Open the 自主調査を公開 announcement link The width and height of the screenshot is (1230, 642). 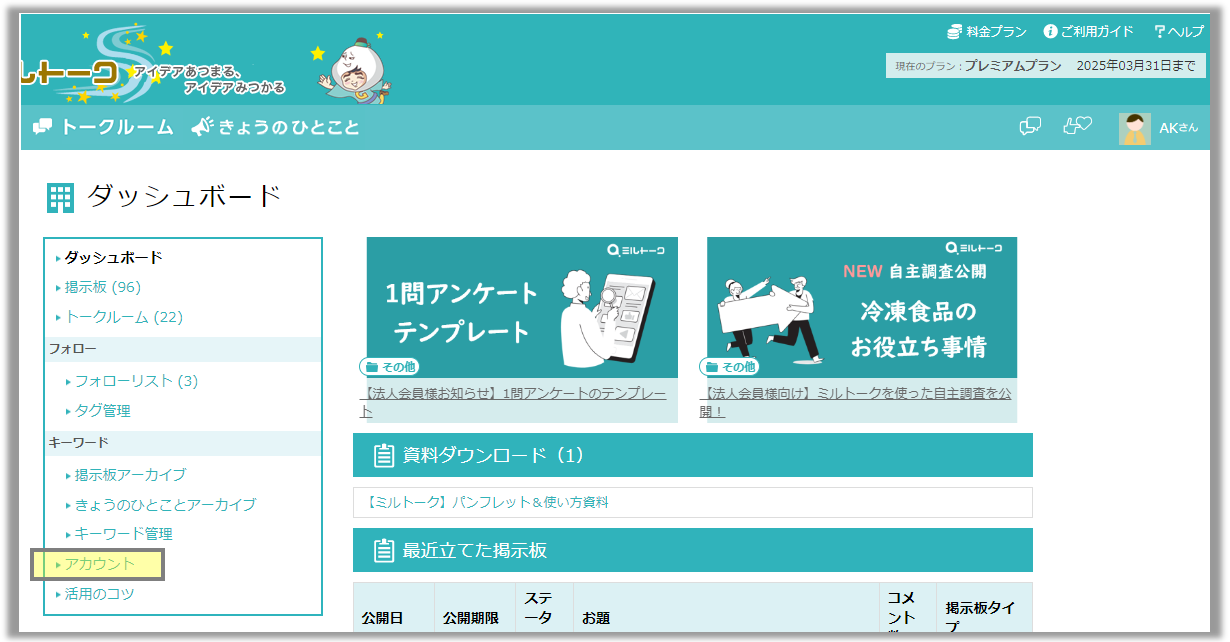pos(856,402)
